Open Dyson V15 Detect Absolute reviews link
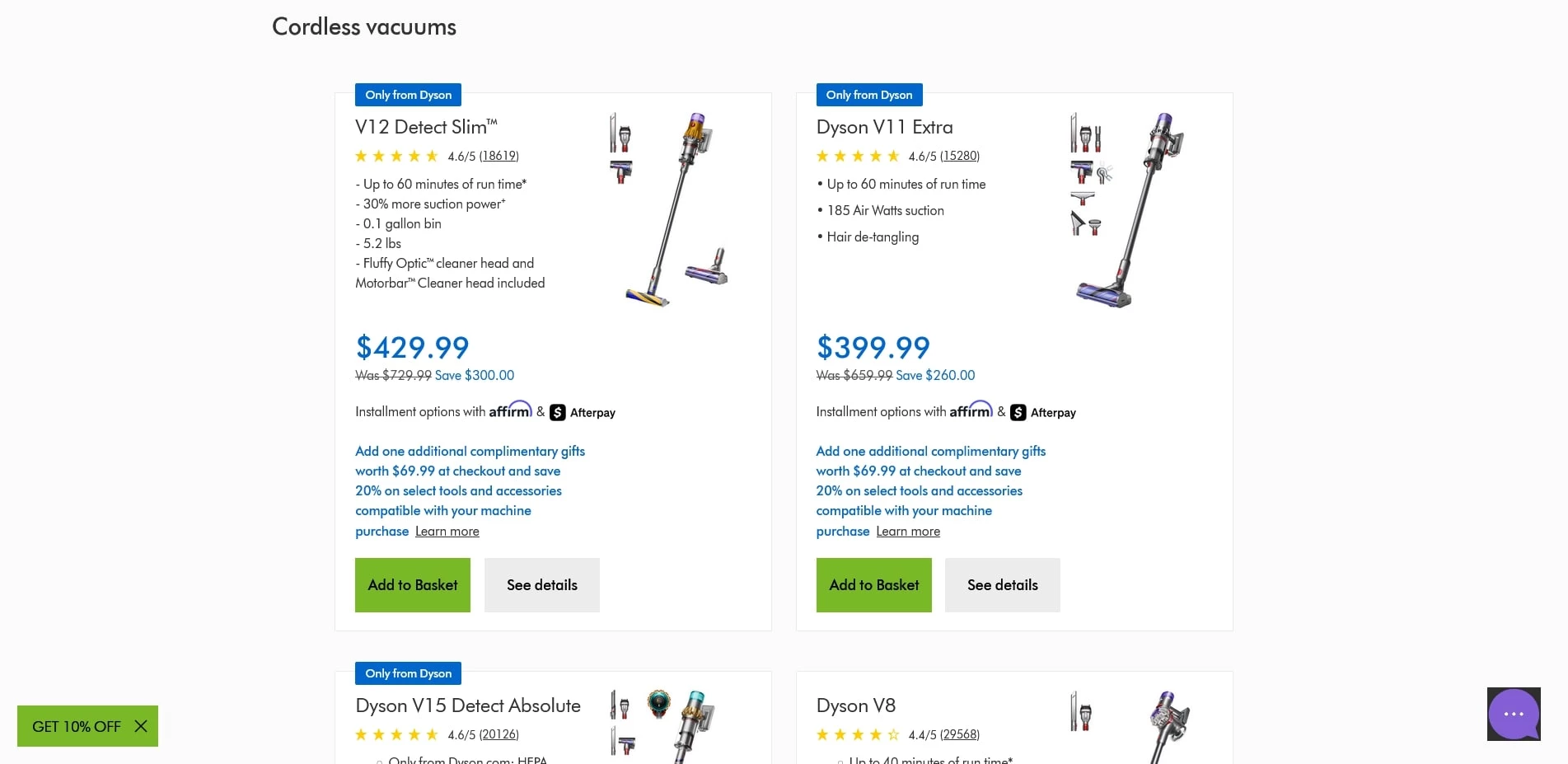The width and height of the screenshot is (1568, 764). coord(498,734)
